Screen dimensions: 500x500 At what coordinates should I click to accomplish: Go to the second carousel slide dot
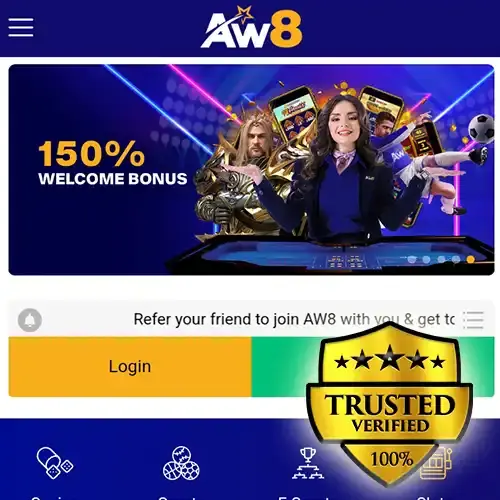pos(426,259)
